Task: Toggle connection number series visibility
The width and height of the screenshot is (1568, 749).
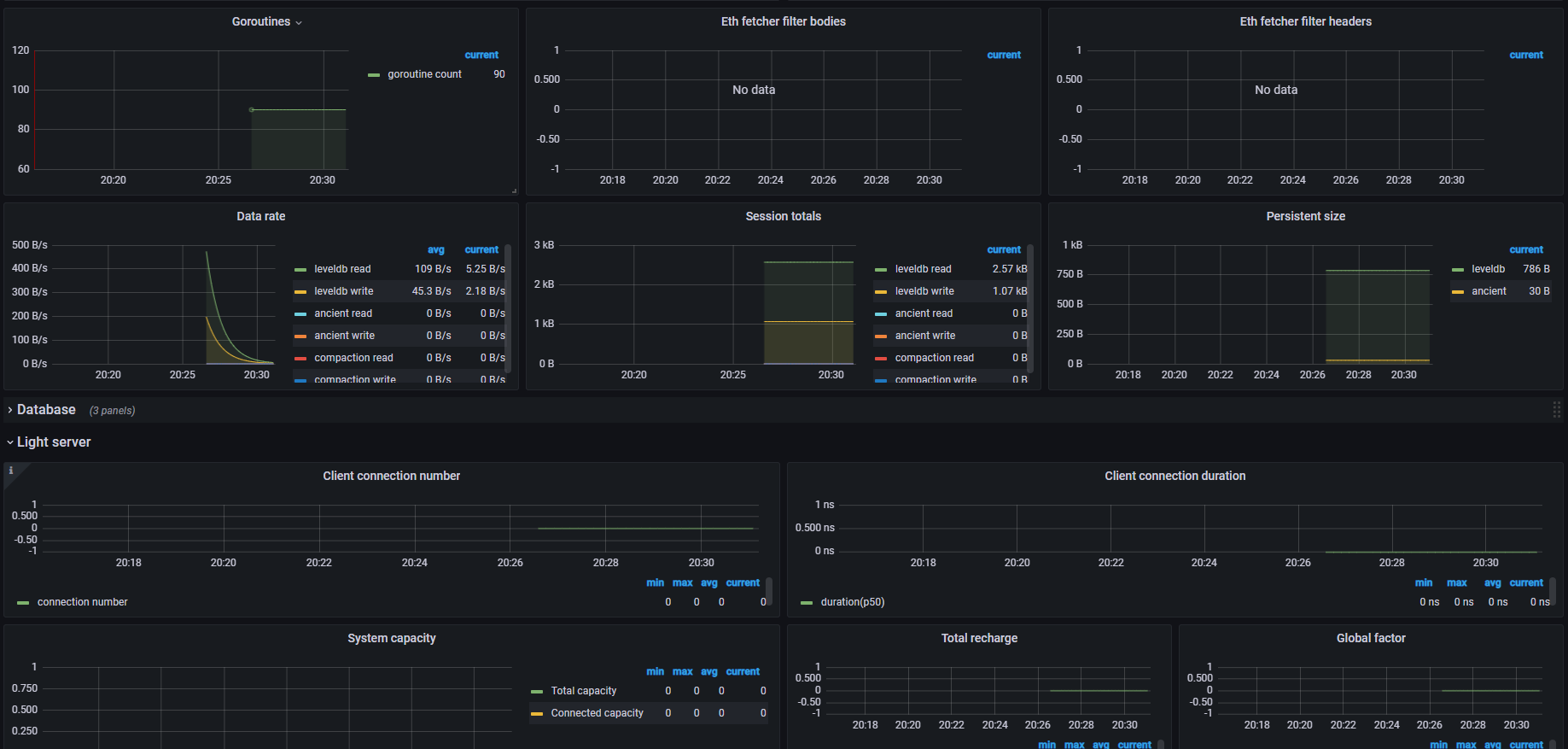Action: click(82, 602)
